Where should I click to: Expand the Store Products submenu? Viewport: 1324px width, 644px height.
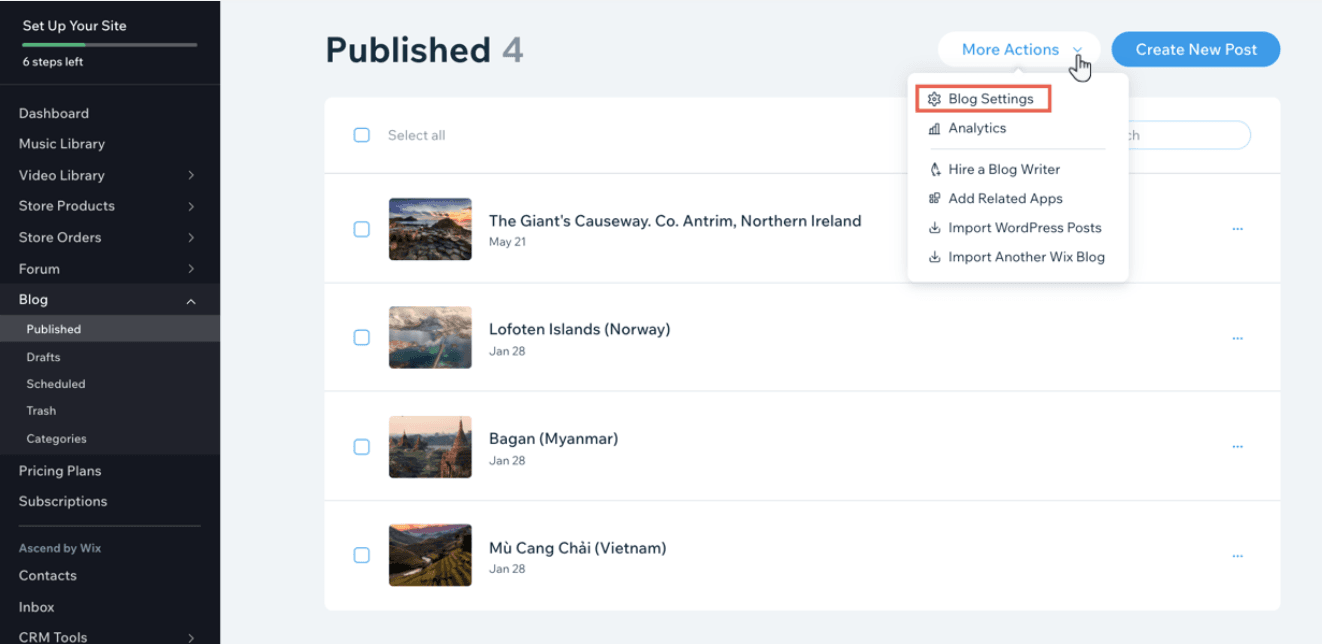pos(190,206)
